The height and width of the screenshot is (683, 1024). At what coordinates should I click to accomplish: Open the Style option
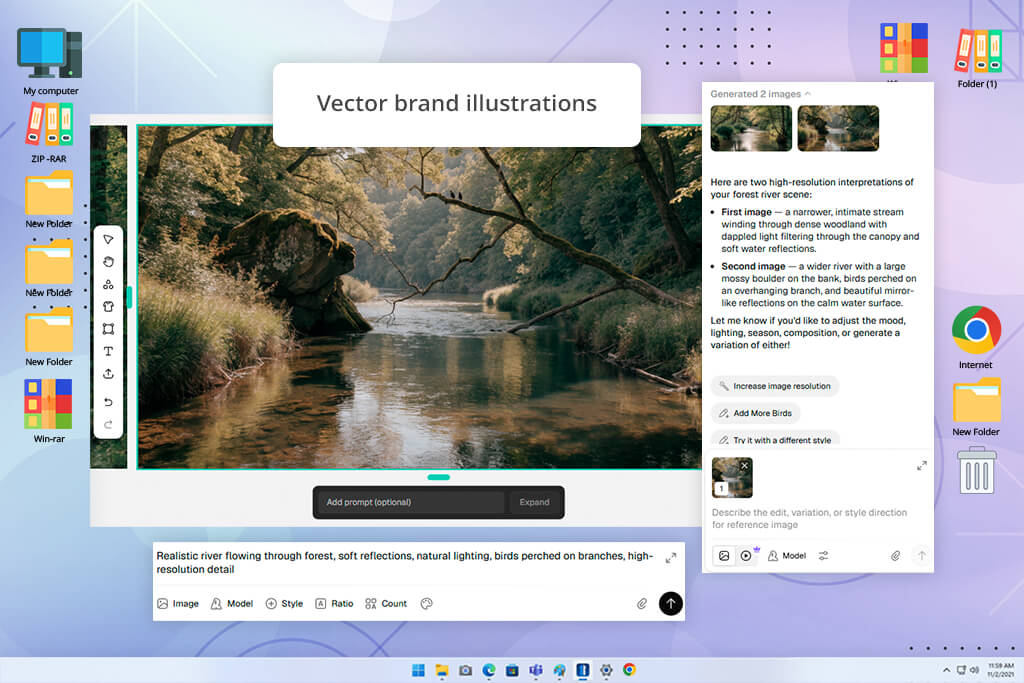coord(284,603)
